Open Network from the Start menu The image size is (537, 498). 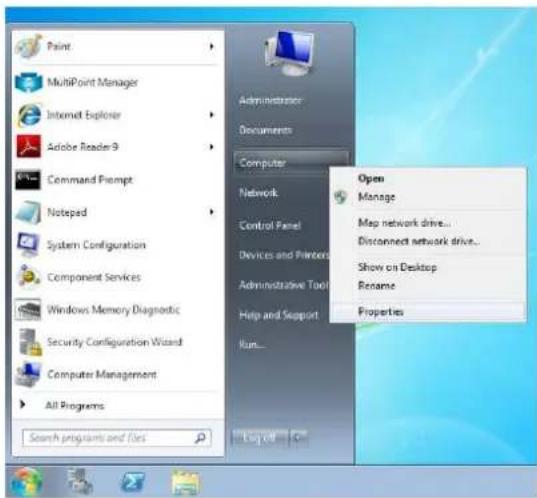pyautogui.click(x=258, y=193)
